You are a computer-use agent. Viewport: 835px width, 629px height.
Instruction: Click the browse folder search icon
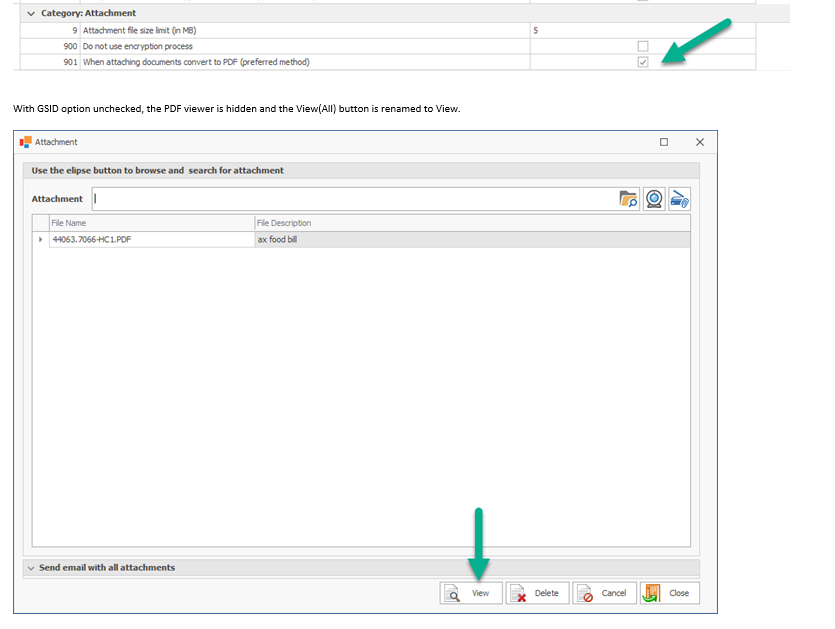pos(629,199)
